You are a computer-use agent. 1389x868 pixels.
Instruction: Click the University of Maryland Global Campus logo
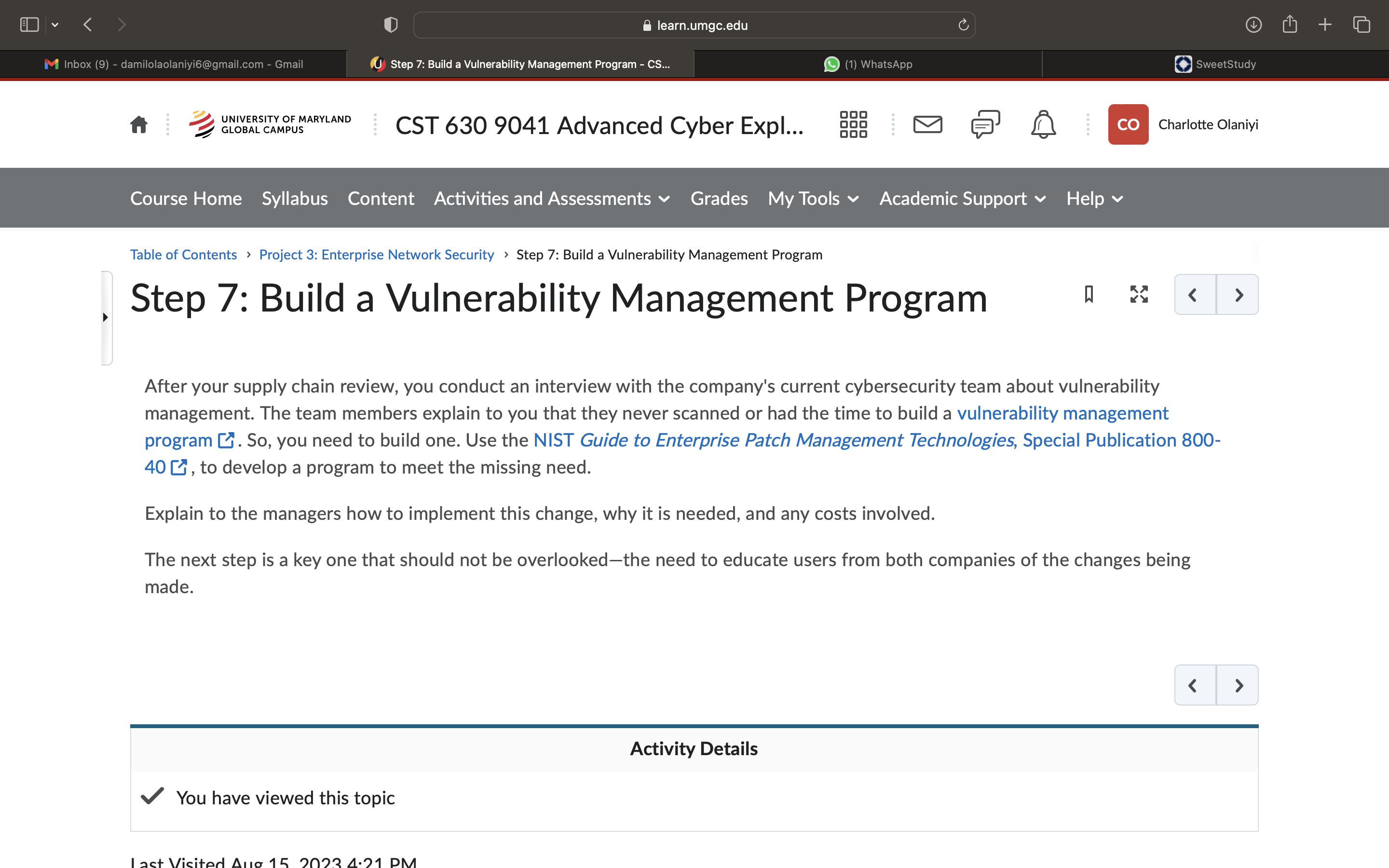point(270,124)
